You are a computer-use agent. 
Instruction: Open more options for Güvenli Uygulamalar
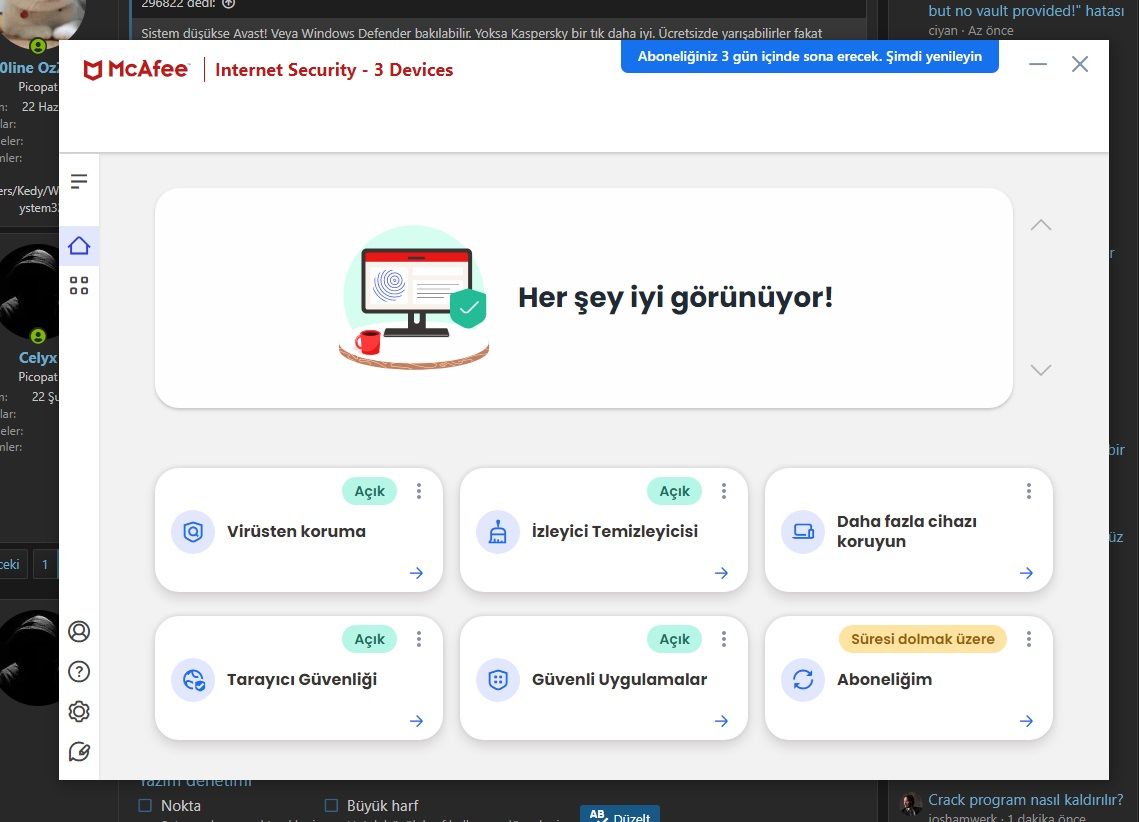click(x=724, y=639)
